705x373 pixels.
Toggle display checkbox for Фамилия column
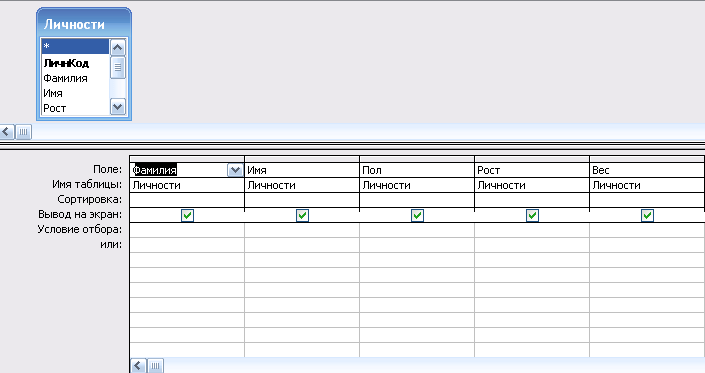coord(187,215)
